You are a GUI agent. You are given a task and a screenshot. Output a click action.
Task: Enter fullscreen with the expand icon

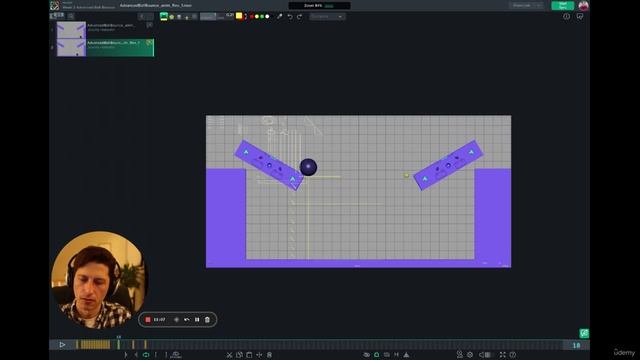pos(502,355)
